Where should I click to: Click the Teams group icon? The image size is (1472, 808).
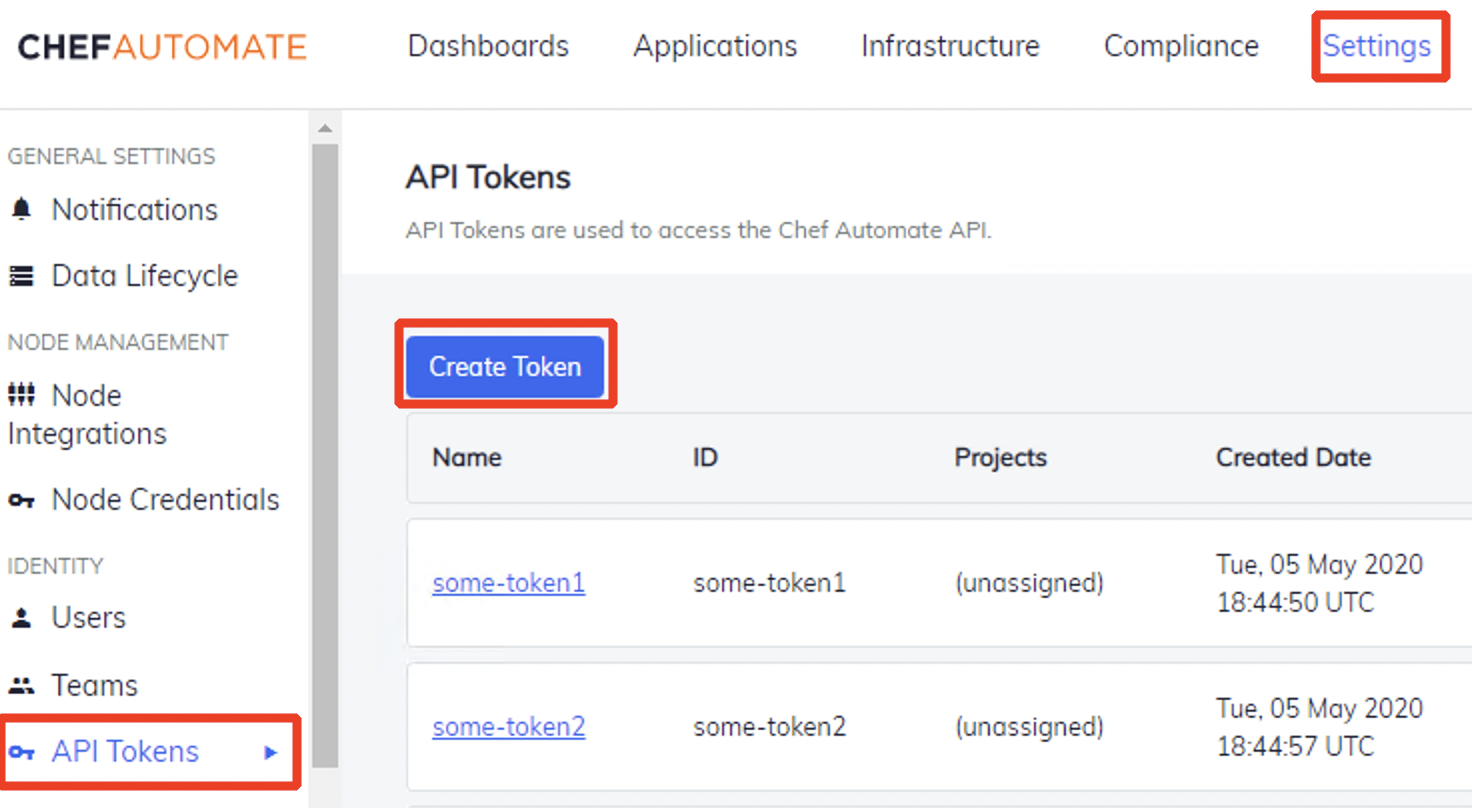(x=21, y=685)
